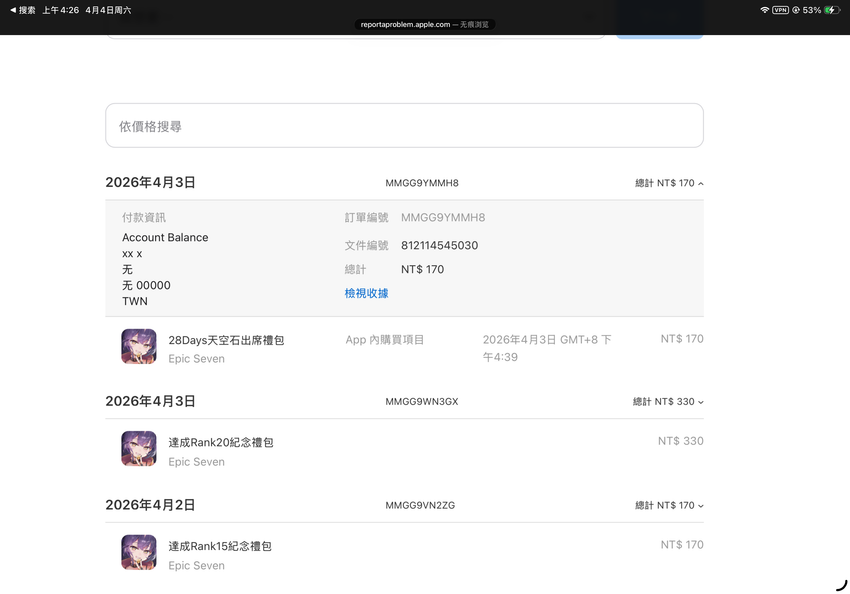Select the 達成Rank20紀念禮包 purchase item
850x594 pixels.
(220, 442)
